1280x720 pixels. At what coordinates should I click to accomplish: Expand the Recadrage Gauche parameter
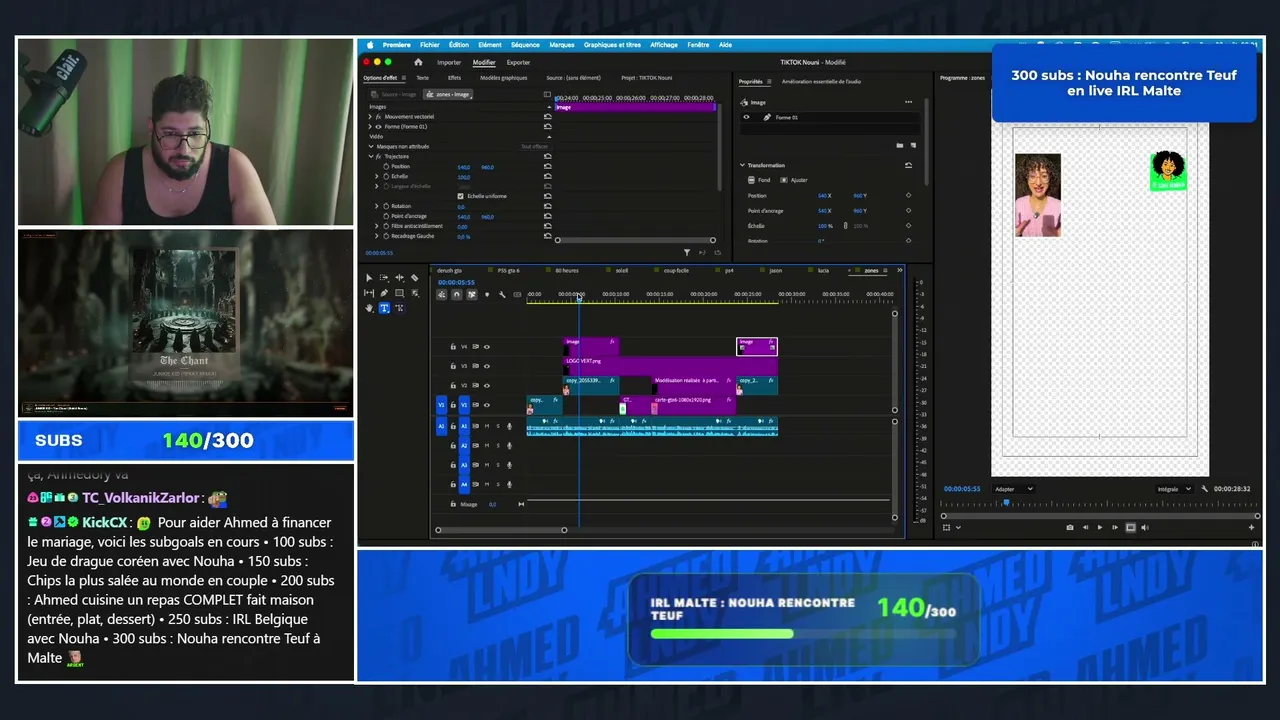[x=377, y=236]
